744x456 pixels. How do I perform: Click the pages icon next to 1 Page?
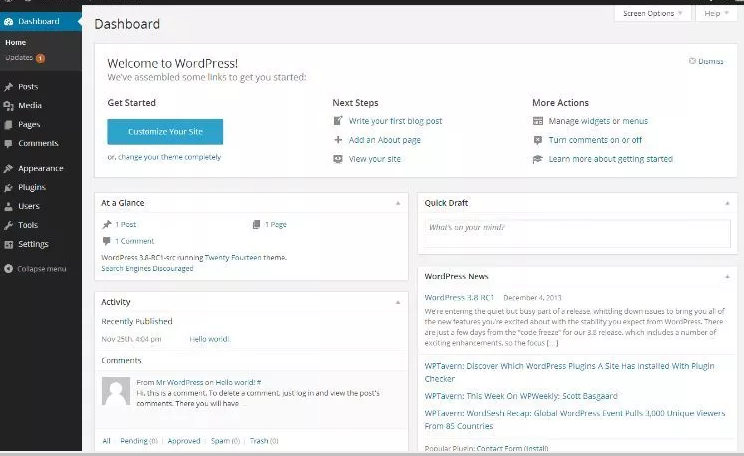pos(256,224)
